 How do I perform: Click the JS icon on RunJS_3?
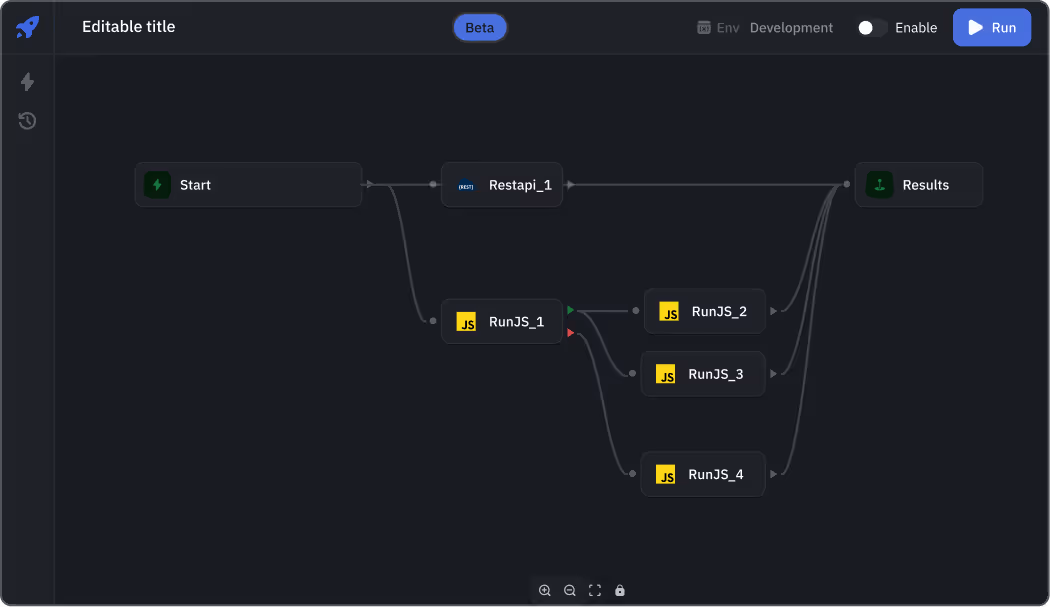click(666, 374)
